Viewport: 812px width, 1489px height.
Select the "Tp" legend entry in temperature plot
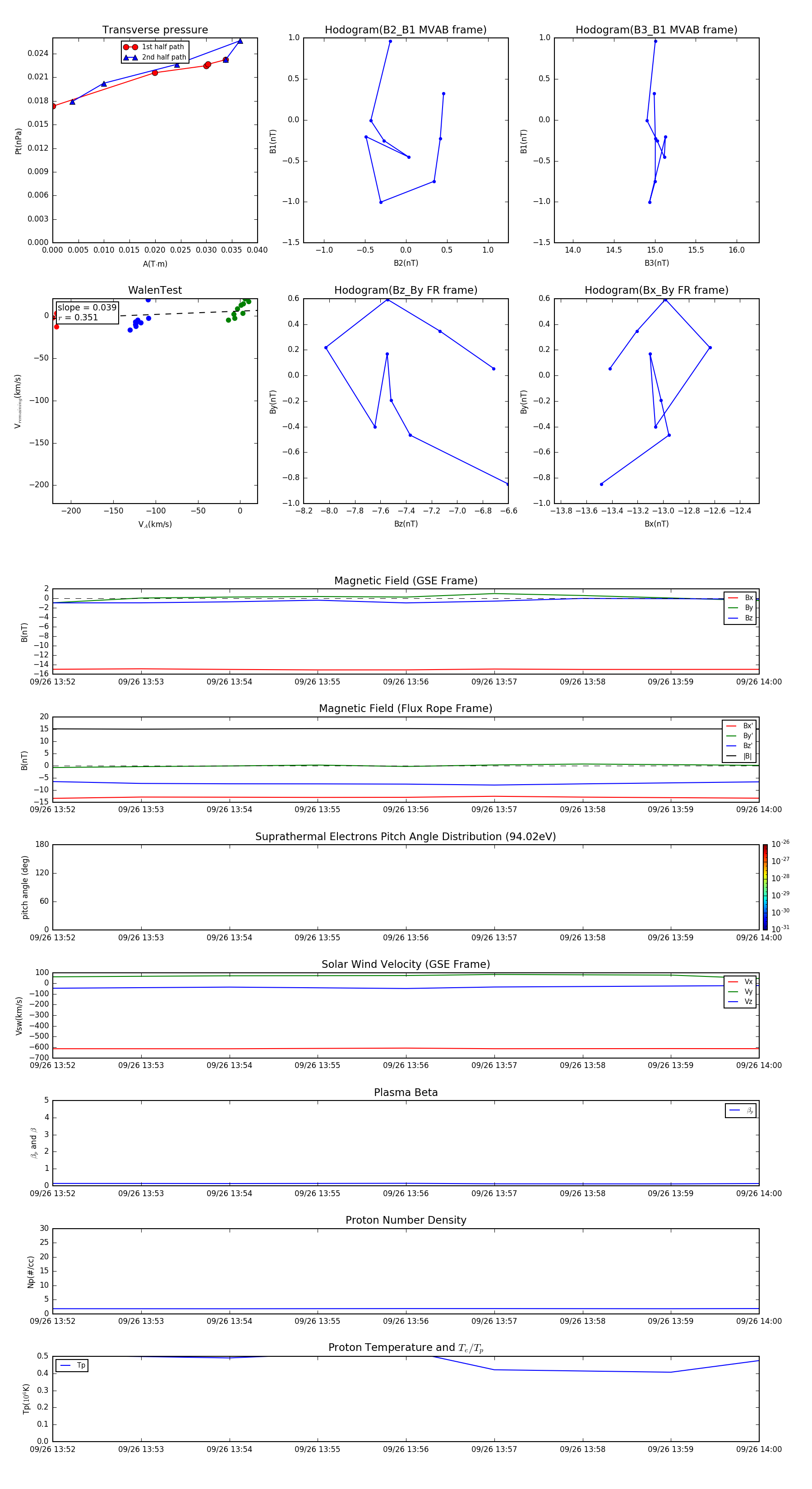point(72,1365)
